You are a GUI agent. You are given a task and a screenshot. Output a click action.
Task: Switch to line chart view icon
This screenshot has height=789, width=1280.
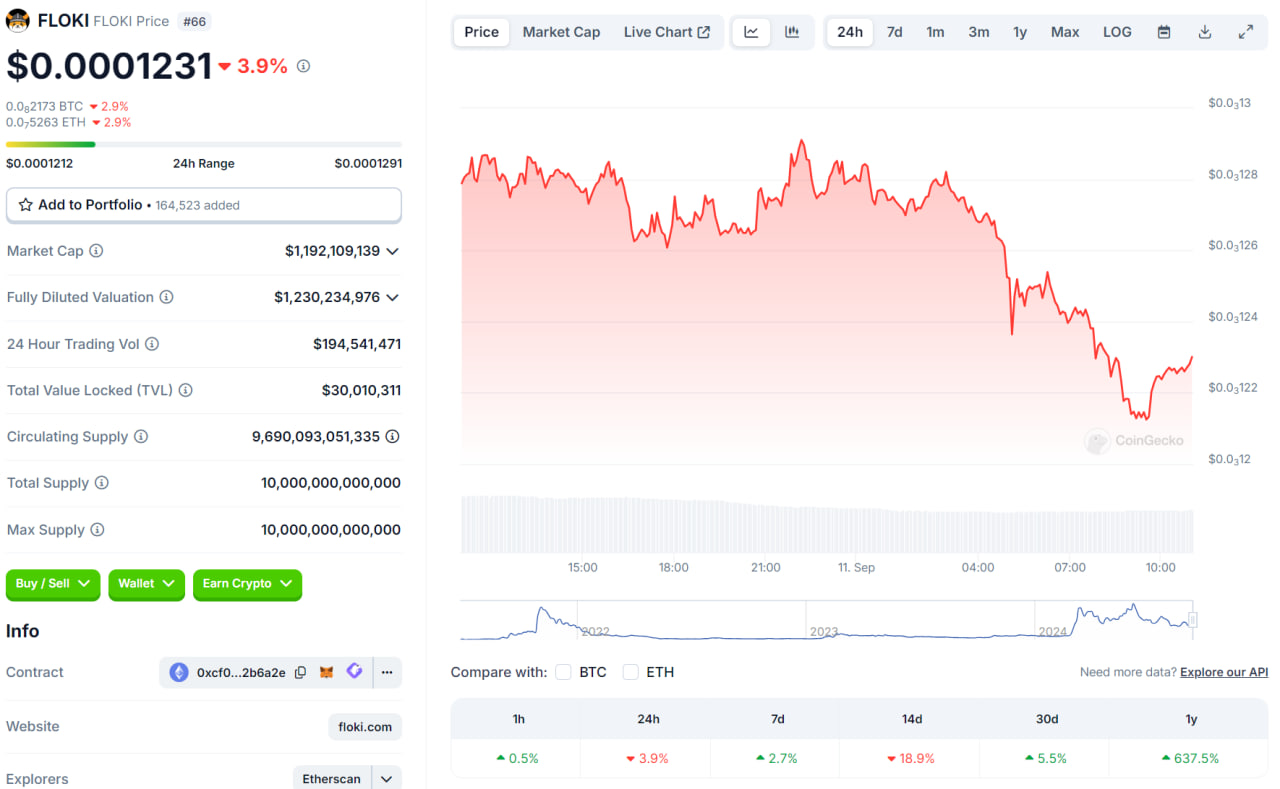pyautogui.click(x=751, y=32)
